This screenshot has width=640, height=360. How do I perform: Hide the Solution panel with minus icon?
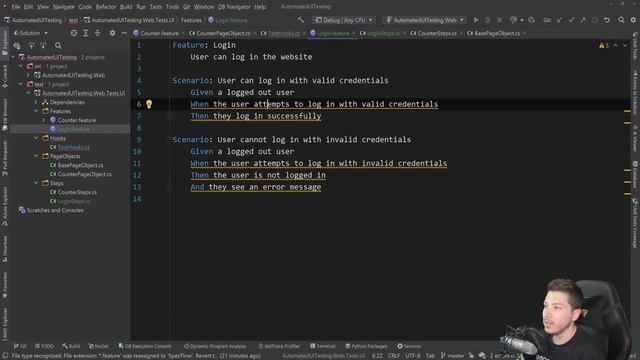point(124,33)
